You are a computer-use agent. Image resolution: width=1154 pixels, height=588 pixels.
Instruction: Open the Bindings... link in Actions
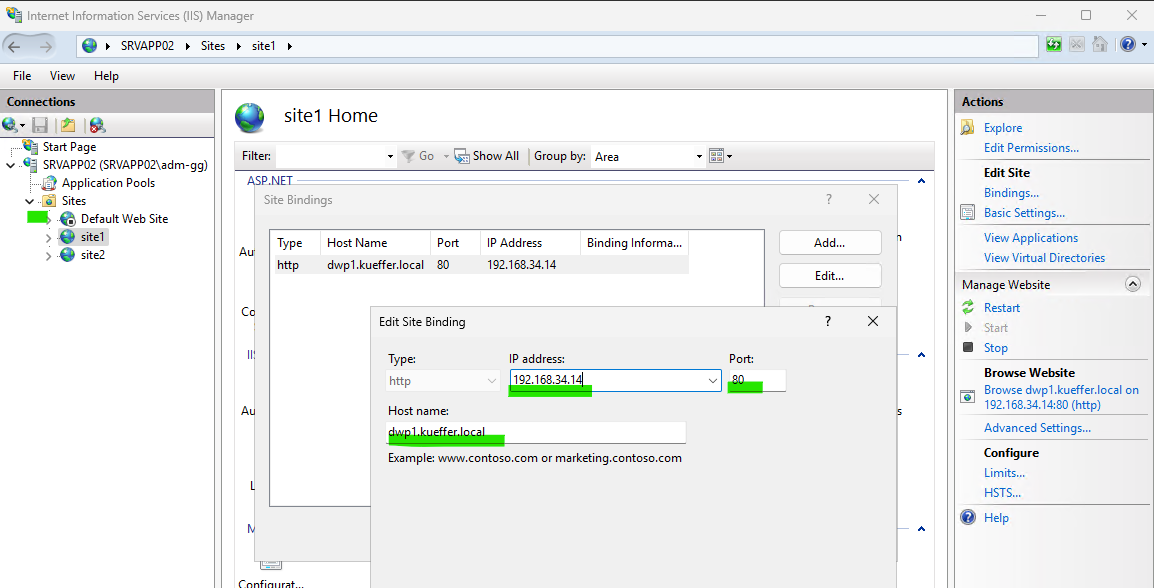tap(1011, 193)
